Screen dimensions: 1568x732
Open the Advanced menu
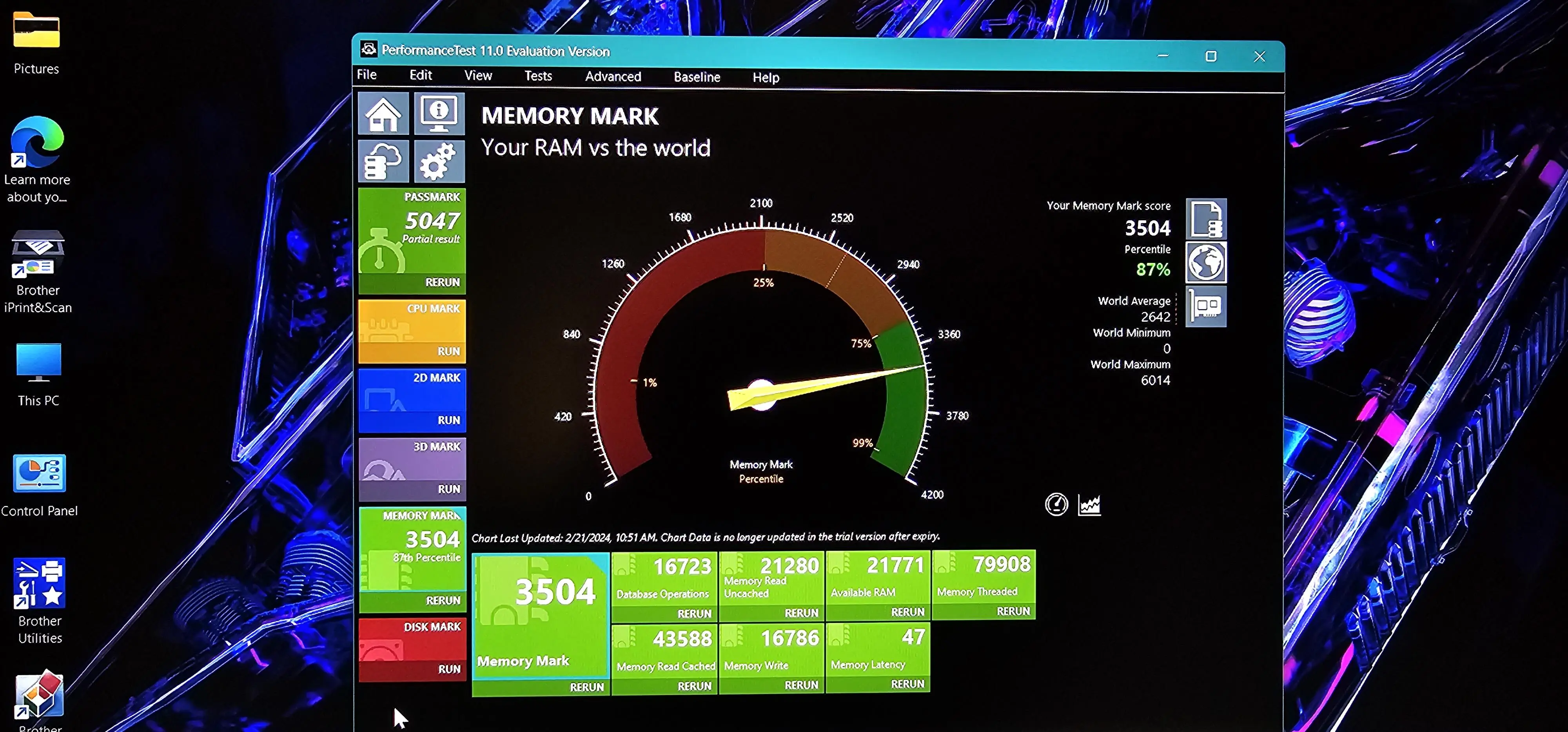coord(612,77)
